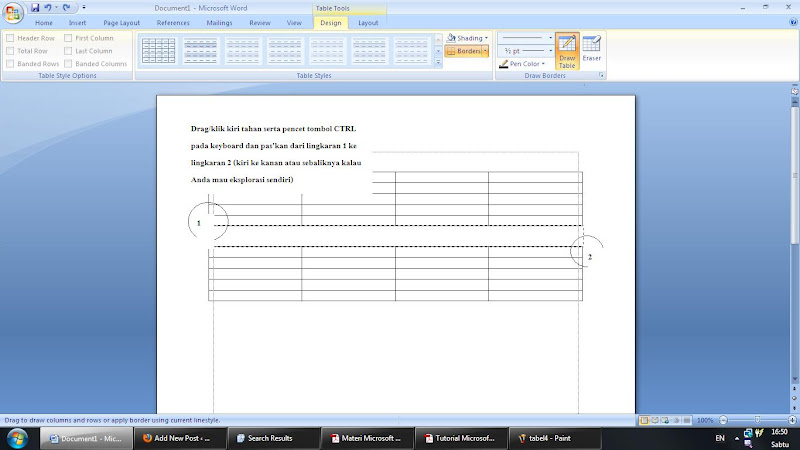
Task: Open Search Results taskbar window
Action: point(274,438)
